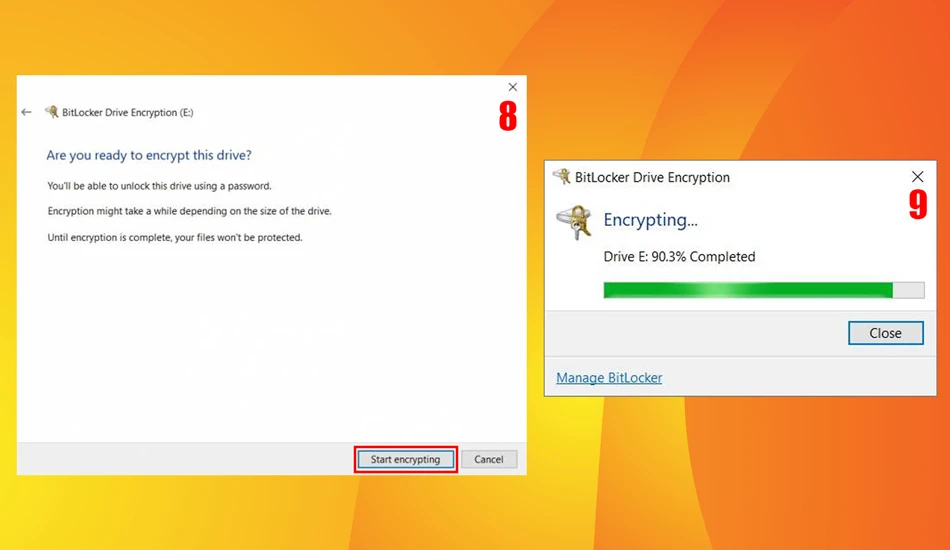Click the 'Drive E: 90.3% Completed' status text
Image resolution: width=950 pixels, height=550 pixels.
tap(679, 256)
